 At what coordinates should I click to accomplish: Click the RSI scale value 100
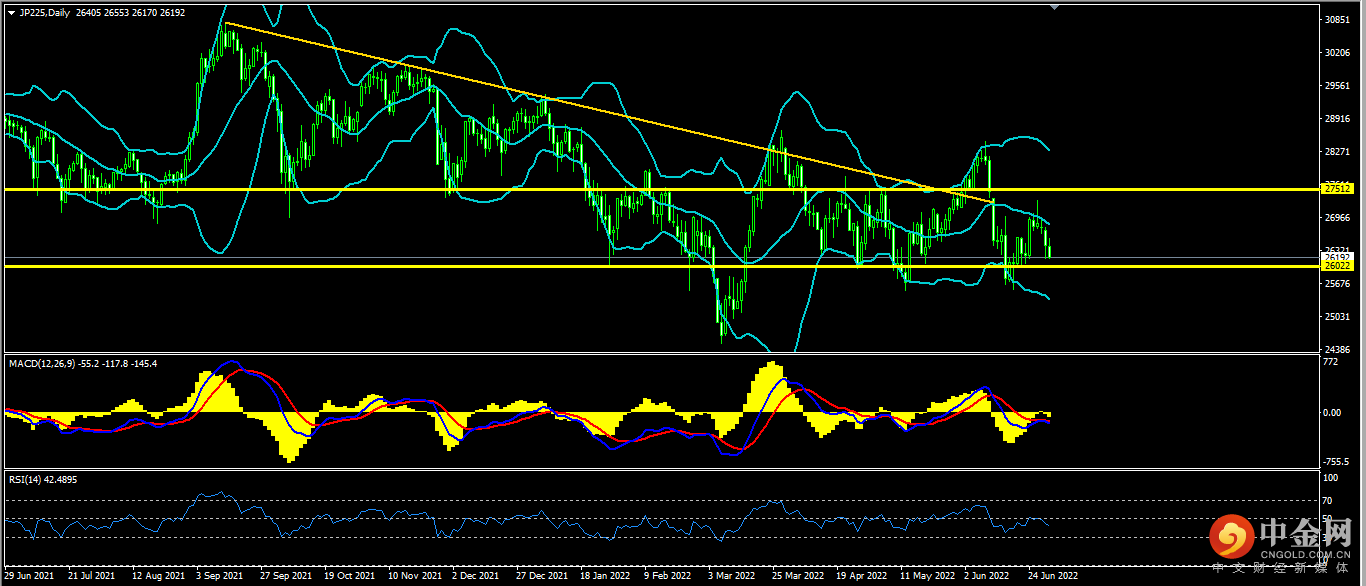(x=1331, y=476)
